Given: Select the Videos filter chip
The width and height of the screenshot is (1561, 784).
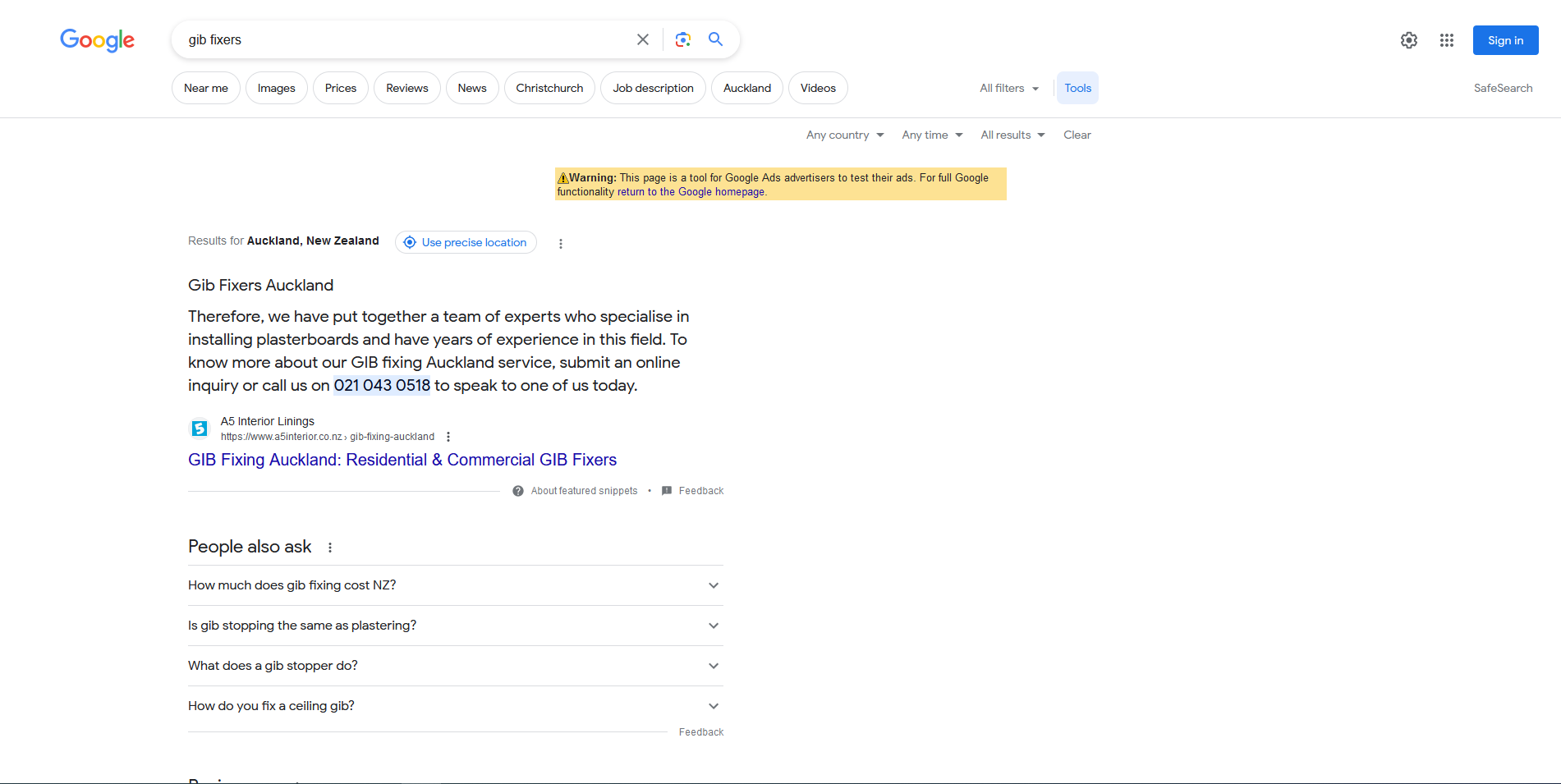Looking at the screenshot, I should (818, 88).
